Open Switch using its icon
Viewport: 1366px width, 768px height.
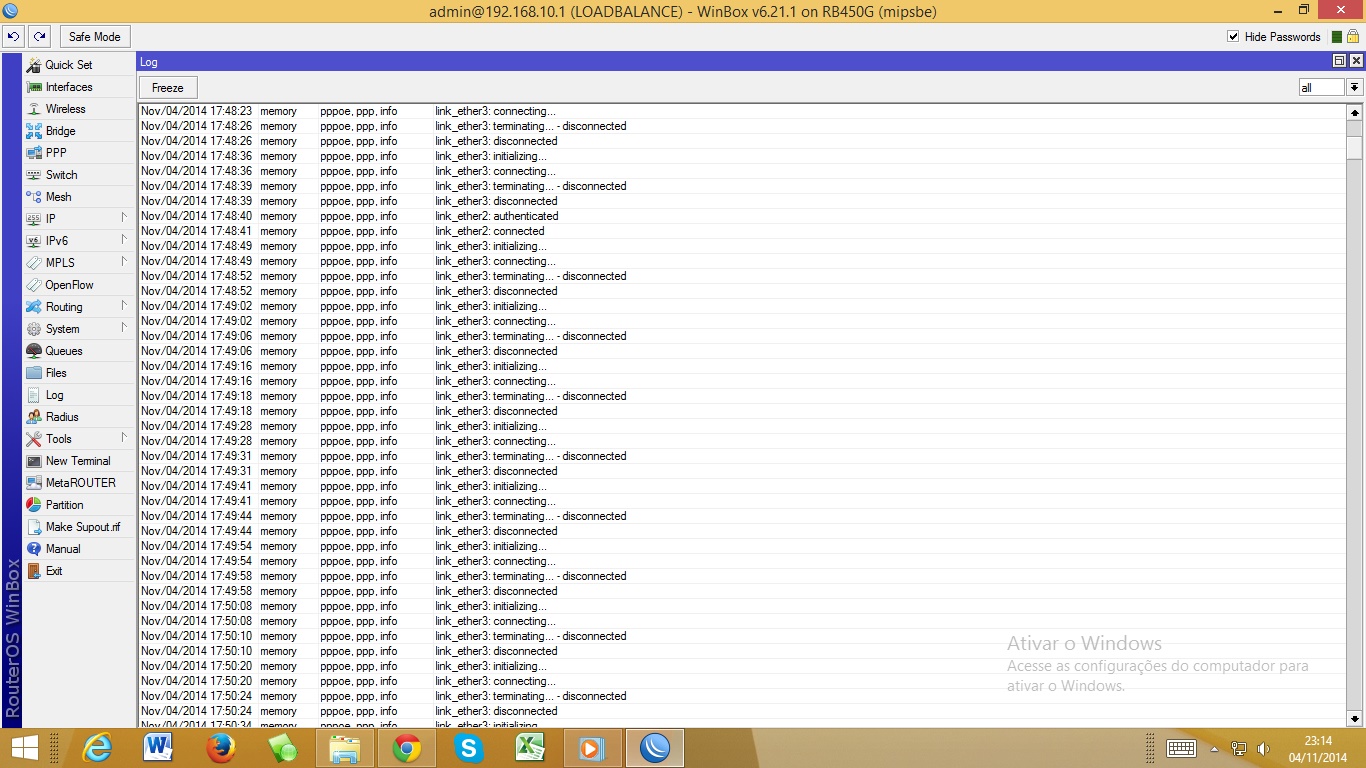34,175
